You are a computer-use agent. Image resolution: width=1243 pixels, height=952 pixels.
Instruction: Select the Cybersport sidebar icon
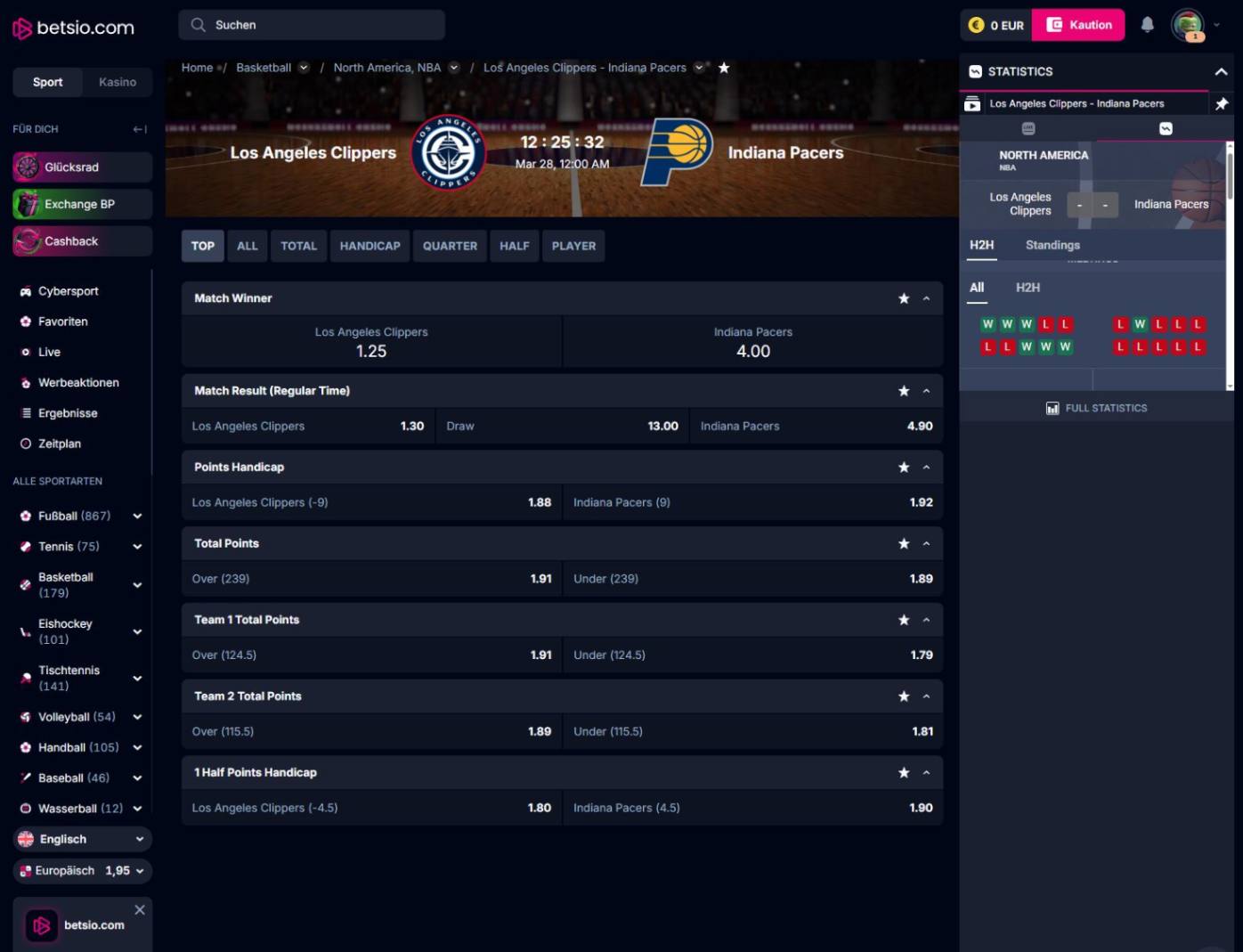click(x=25, y=290)
